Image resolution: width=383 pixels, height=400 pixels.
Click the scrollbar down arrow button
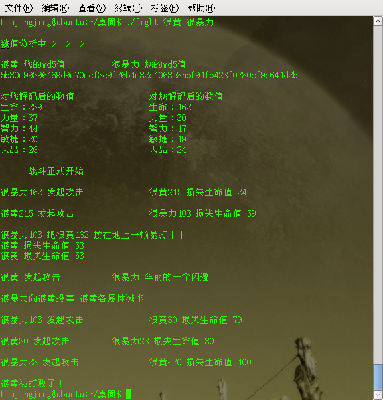378,395
